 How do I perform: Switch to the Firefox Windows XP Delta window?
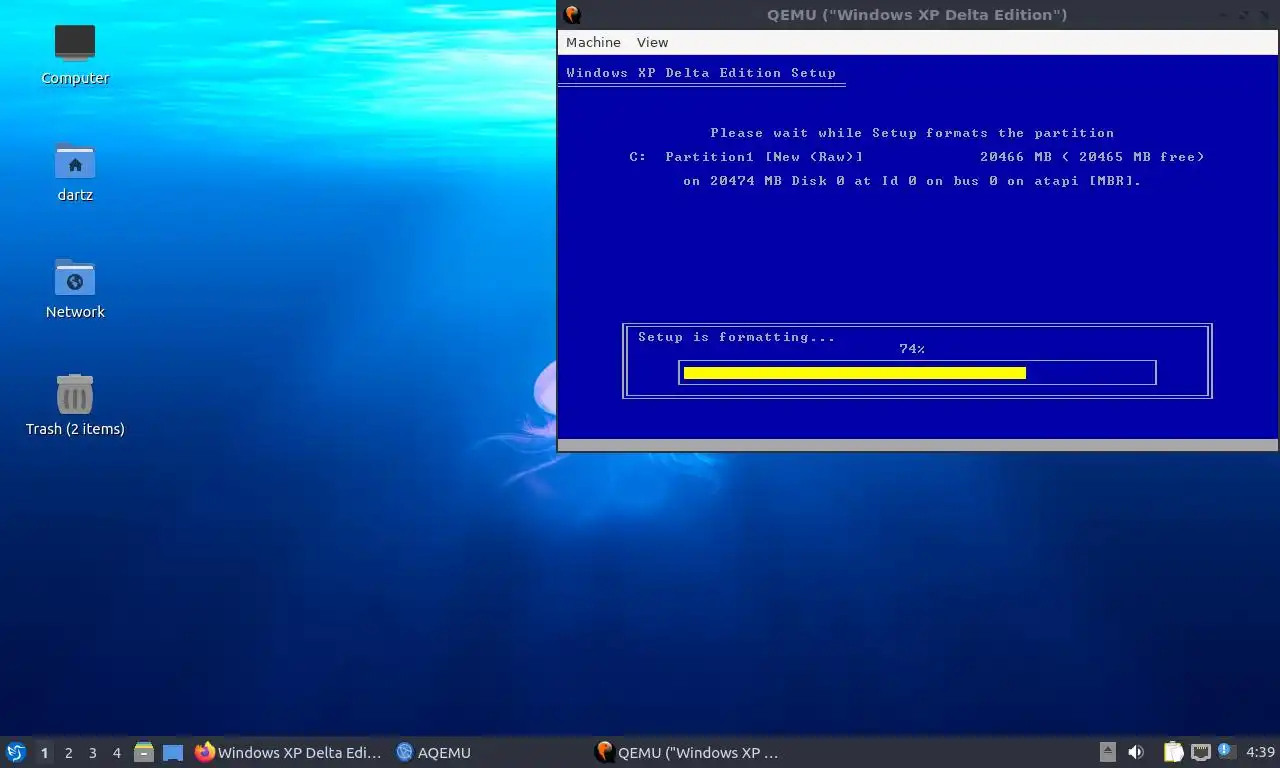point(288,752)
